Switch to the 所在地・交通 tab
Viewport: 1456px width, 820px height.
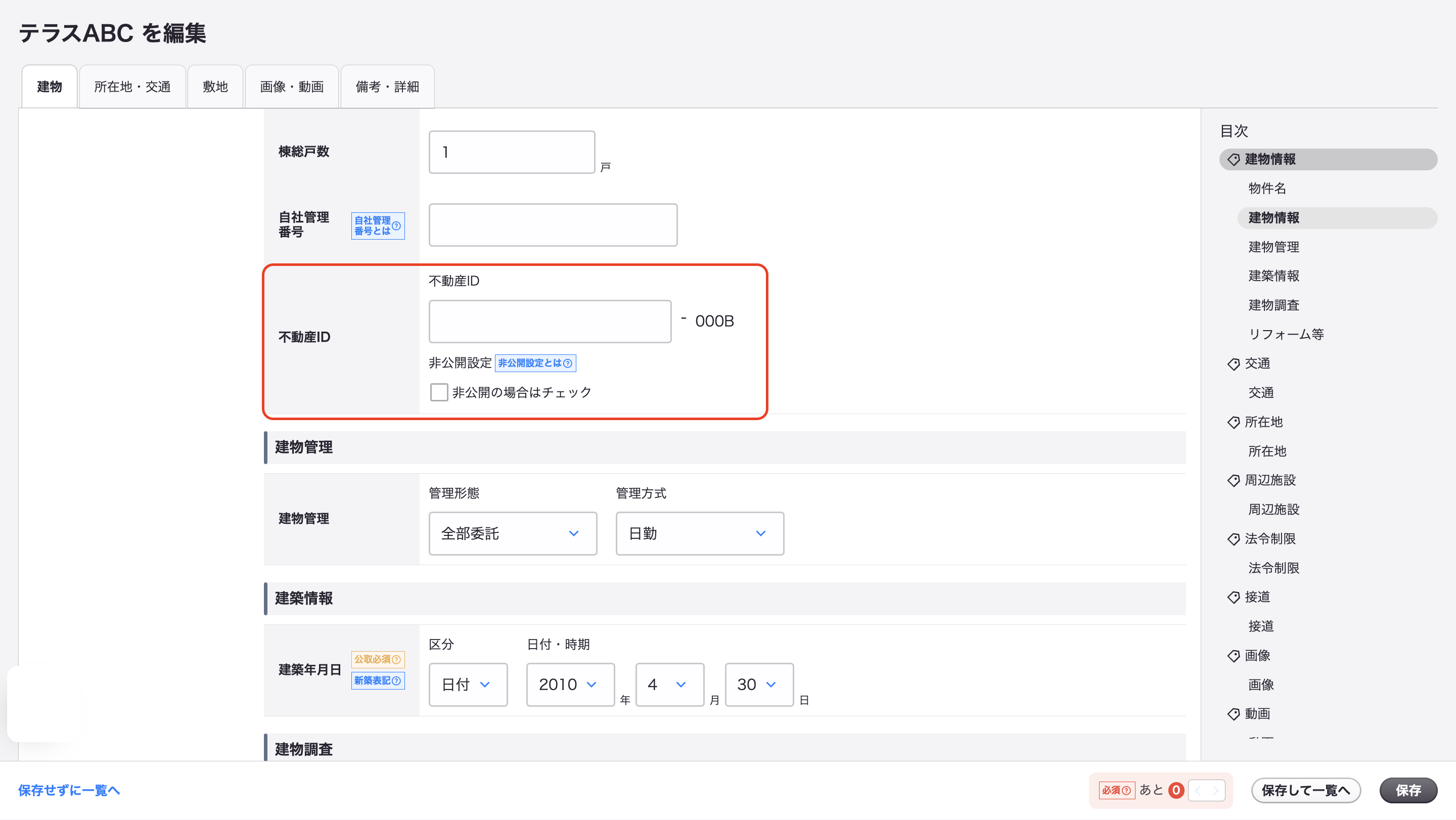click(132, 86)
